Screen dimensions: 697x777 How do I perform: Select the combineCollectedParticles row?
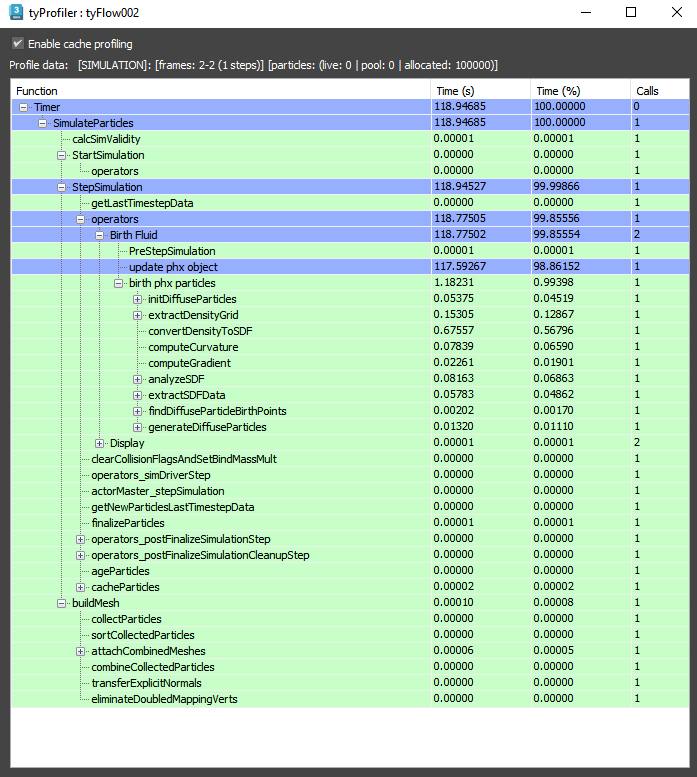[350, 666]
